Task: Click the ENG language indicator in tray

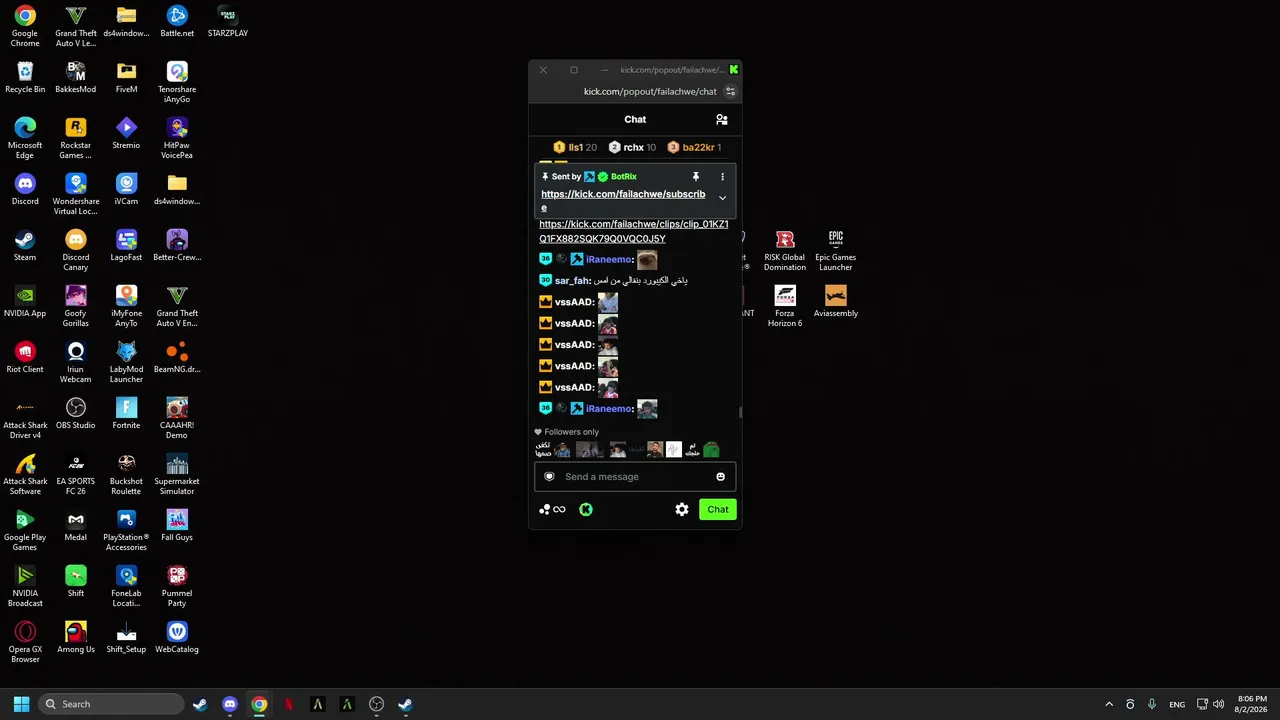Action: 1177,704
